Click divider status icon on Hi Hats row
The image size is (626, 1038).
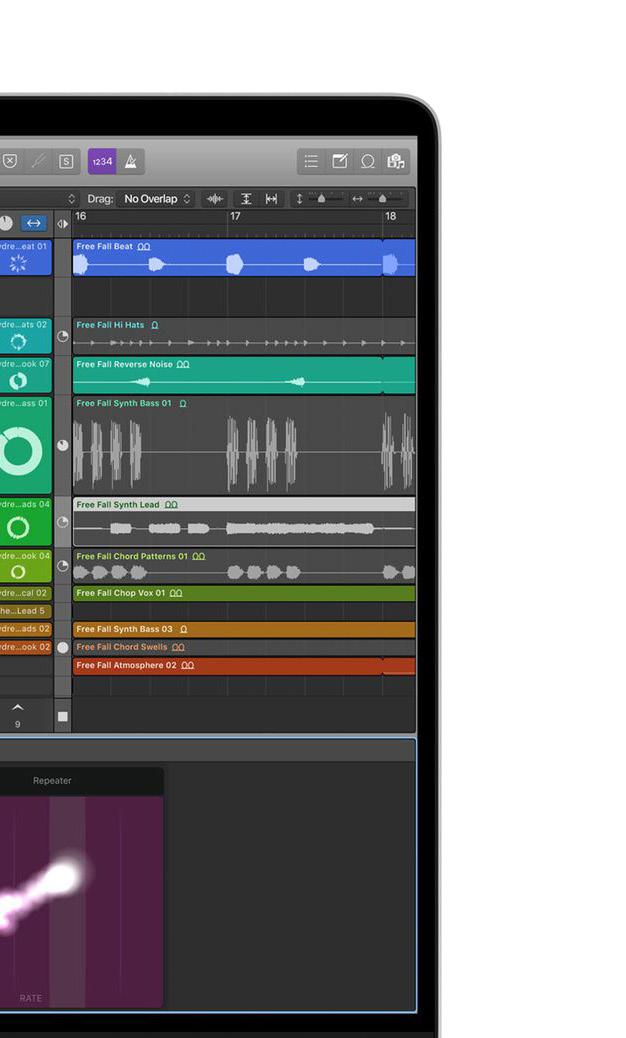point(63,336)
